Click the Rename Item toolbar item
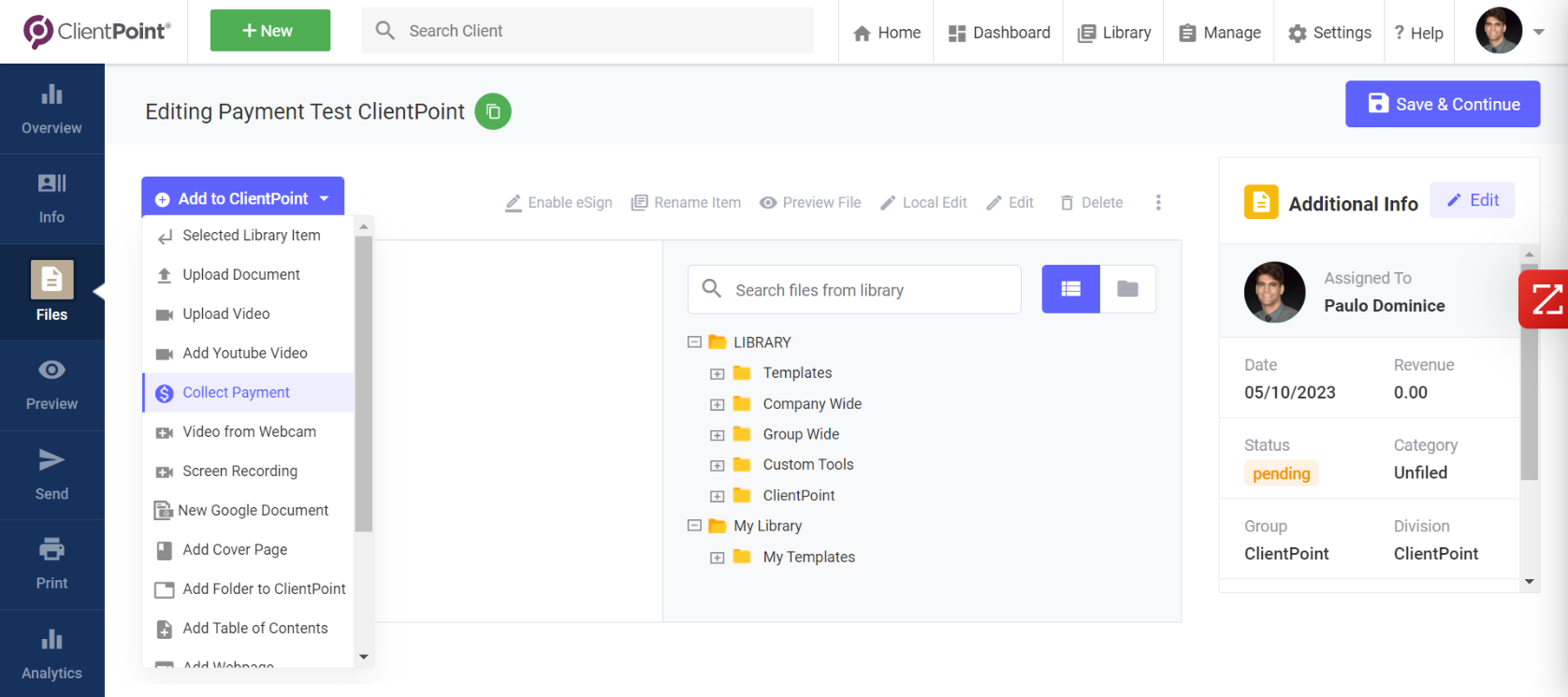The height and width of the screenshot is (697, 1568). tap(686, 202)
